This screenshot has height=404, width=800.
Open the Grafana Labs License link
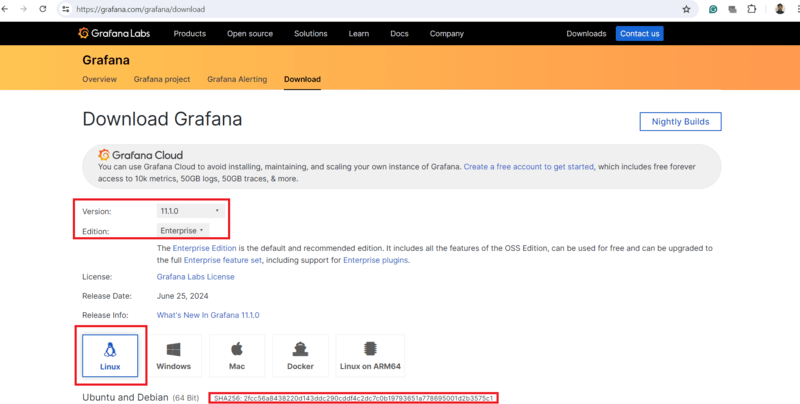pos(195,277)
